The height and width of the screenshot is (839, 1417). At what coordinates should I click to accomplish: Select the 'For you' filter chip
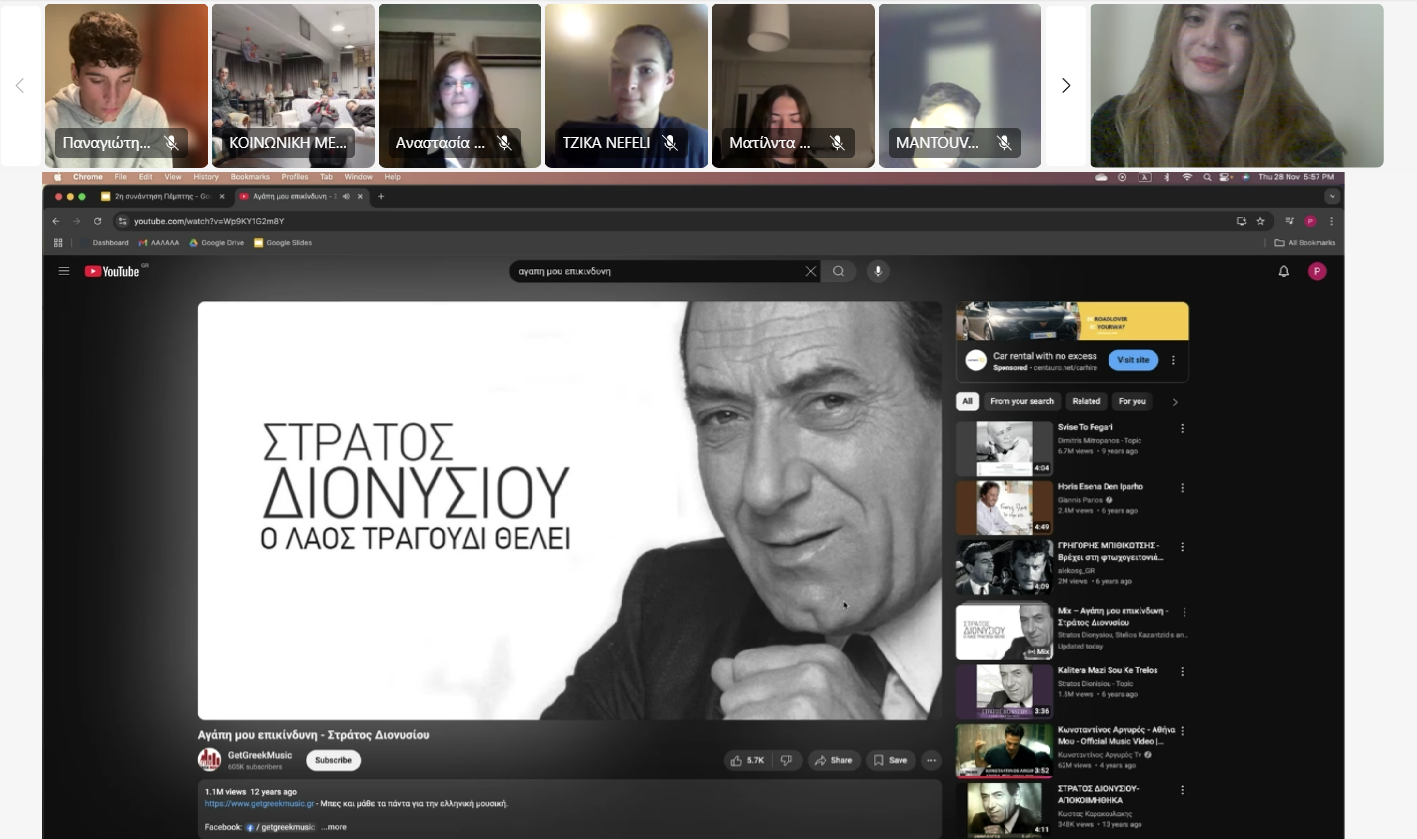click(1132, 401)
